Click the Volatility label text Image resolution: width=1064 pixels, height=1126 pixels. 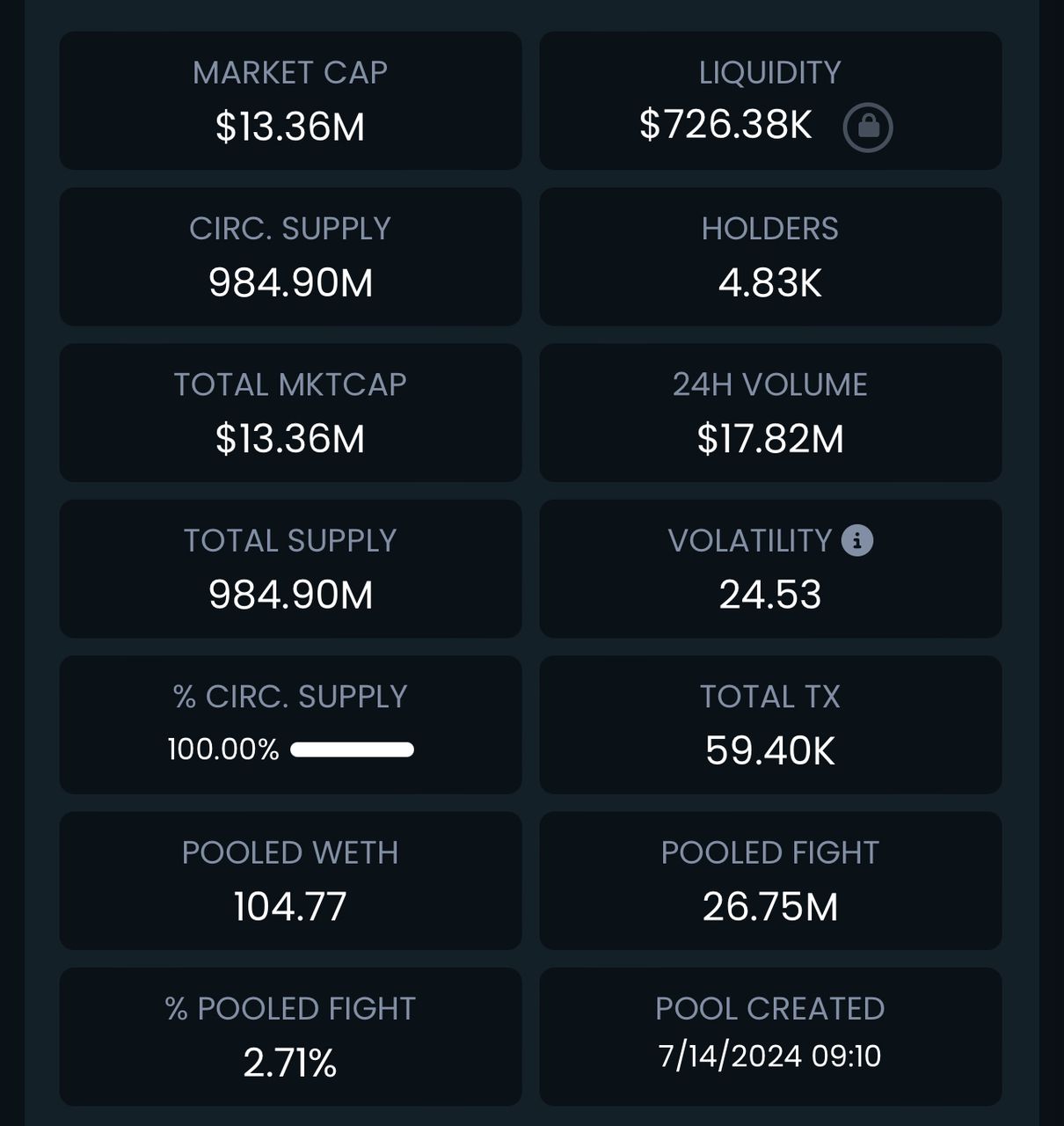click(750, 541)
